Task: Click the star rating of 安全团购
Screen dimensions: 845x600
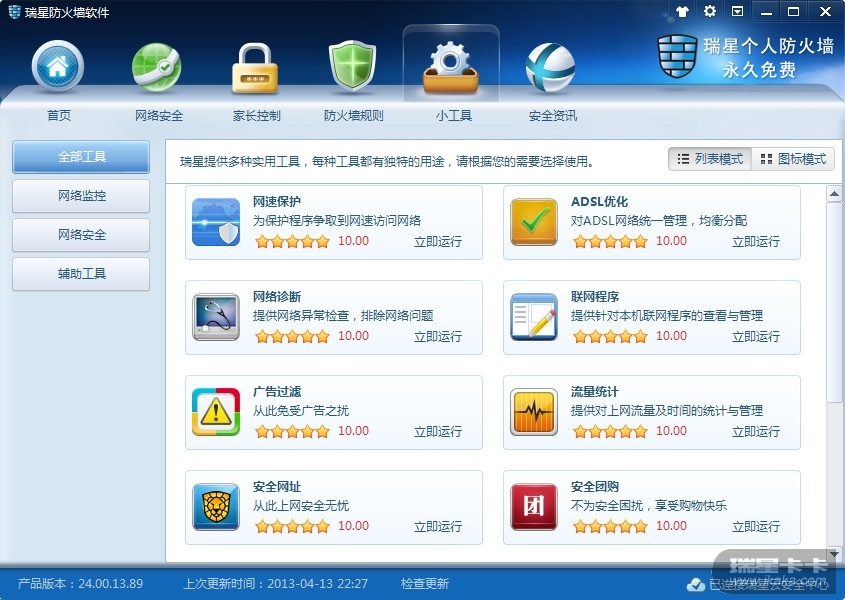Action: (x=611, y=526)
